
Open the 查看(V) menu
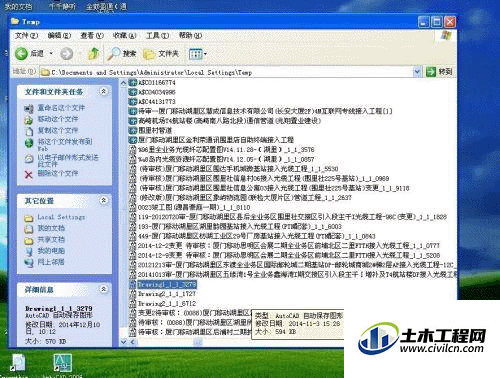click(92, 35)
